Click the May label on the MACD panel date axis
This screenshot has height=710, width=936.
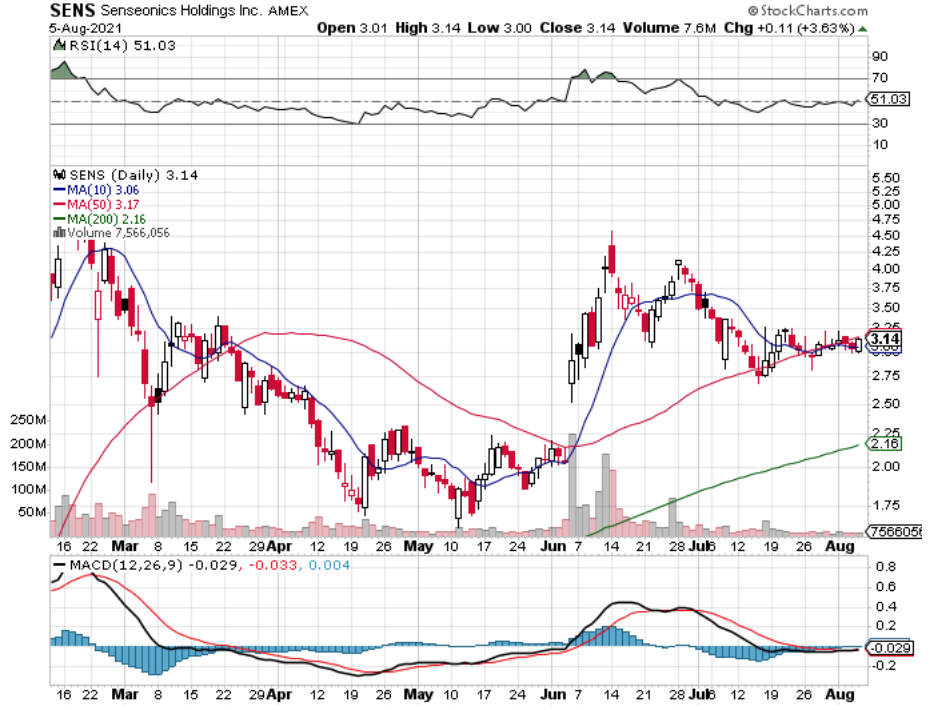(418, 694)
